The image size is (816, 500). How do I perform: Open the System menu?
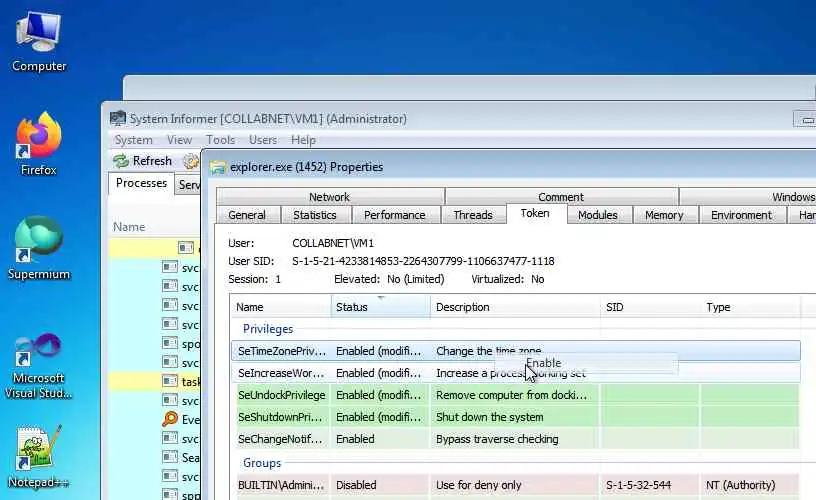point(134,140)
